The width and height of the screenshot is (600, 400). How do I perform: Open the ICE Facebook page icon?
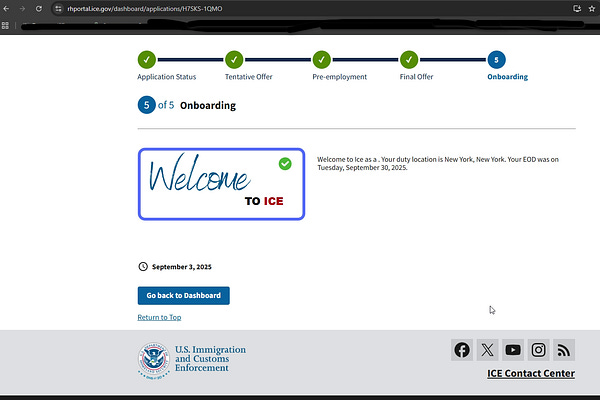click(x=462, y=350)
